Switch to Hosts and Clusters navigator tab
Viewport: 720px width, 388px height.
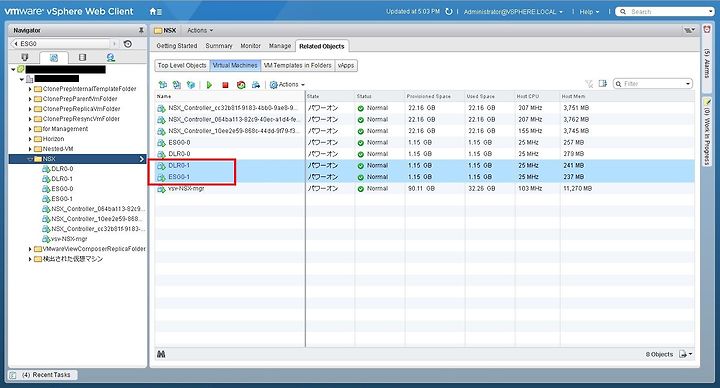[x=25, y=57]
